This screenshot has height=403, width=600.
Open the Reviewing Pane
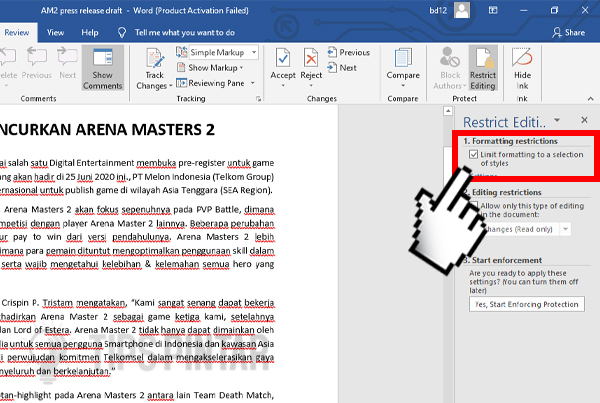tap(211, 83)
